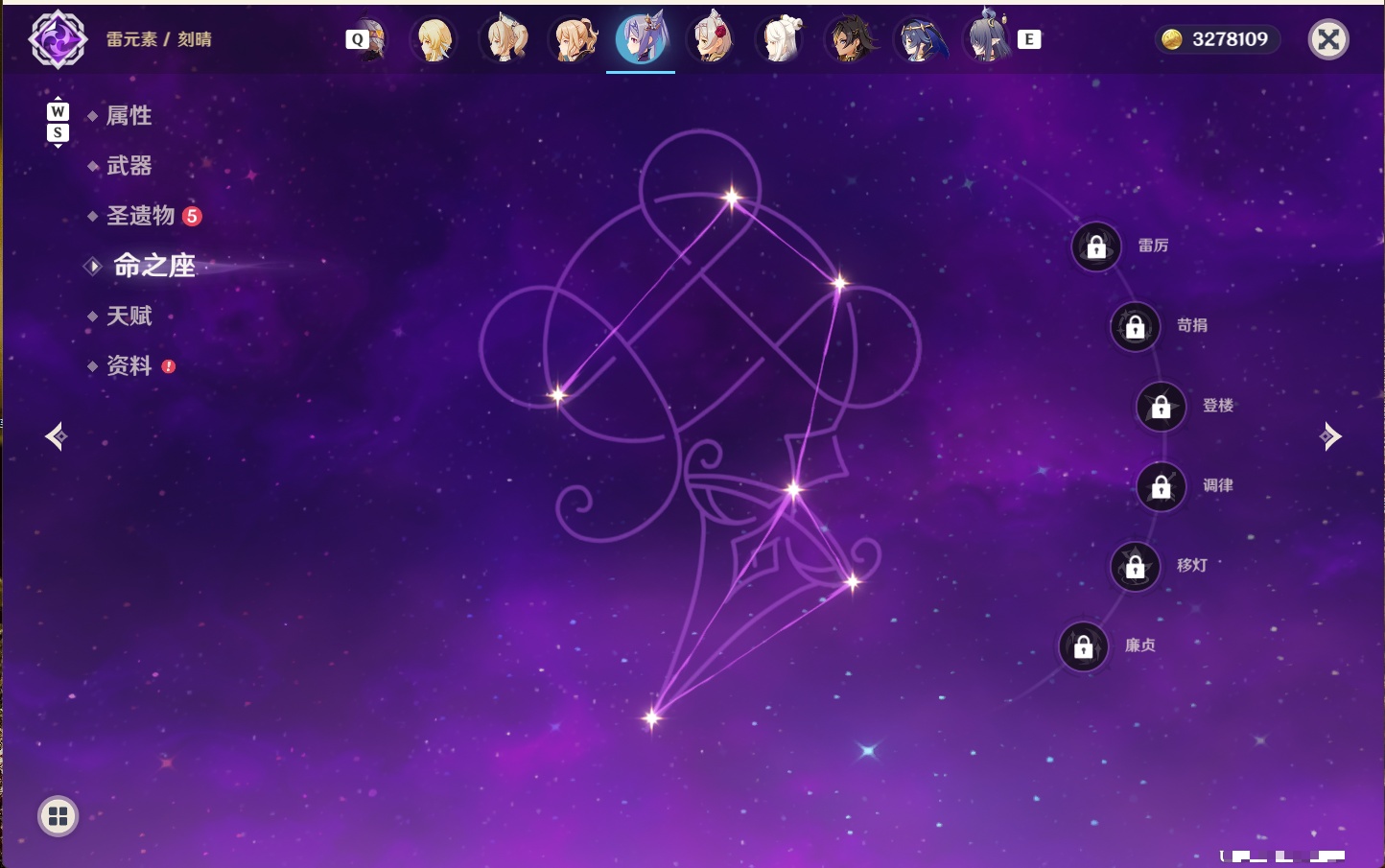The image size is (1385, 868).
Task: Show next character with right arrow
Action: click(1330, 436)
